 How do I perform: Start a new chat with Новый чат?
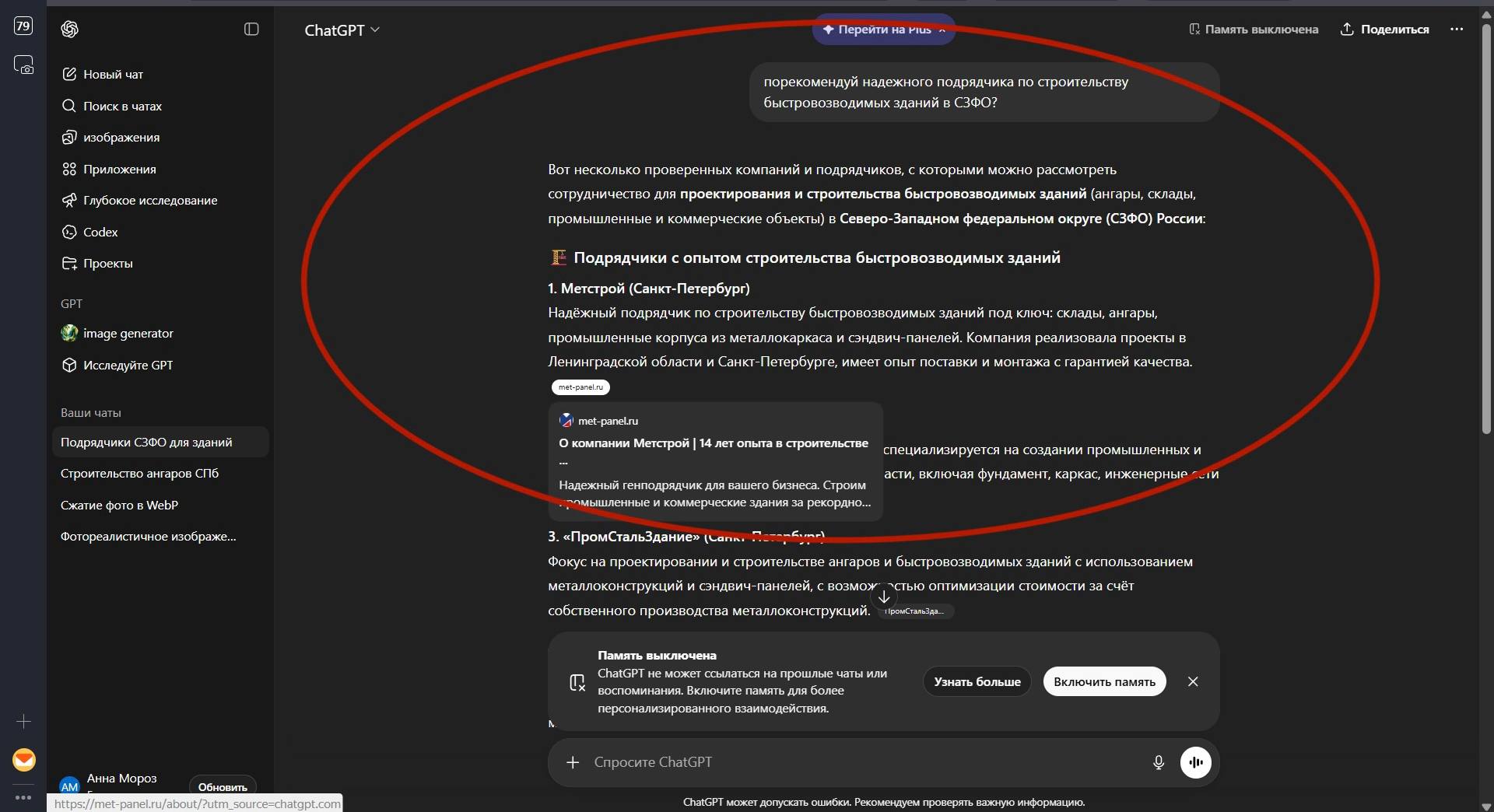(x=160, y=74)
